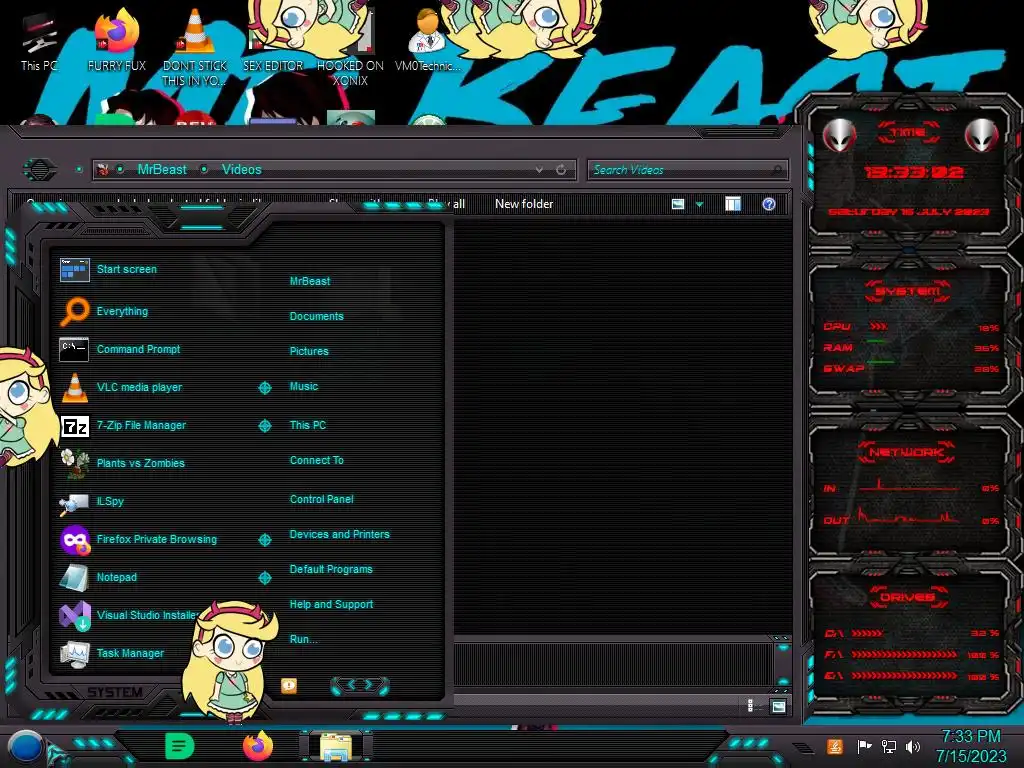1024x768 pixels.
Task: Click Videos breadcrumb in address bar
Action: [242, 170]
